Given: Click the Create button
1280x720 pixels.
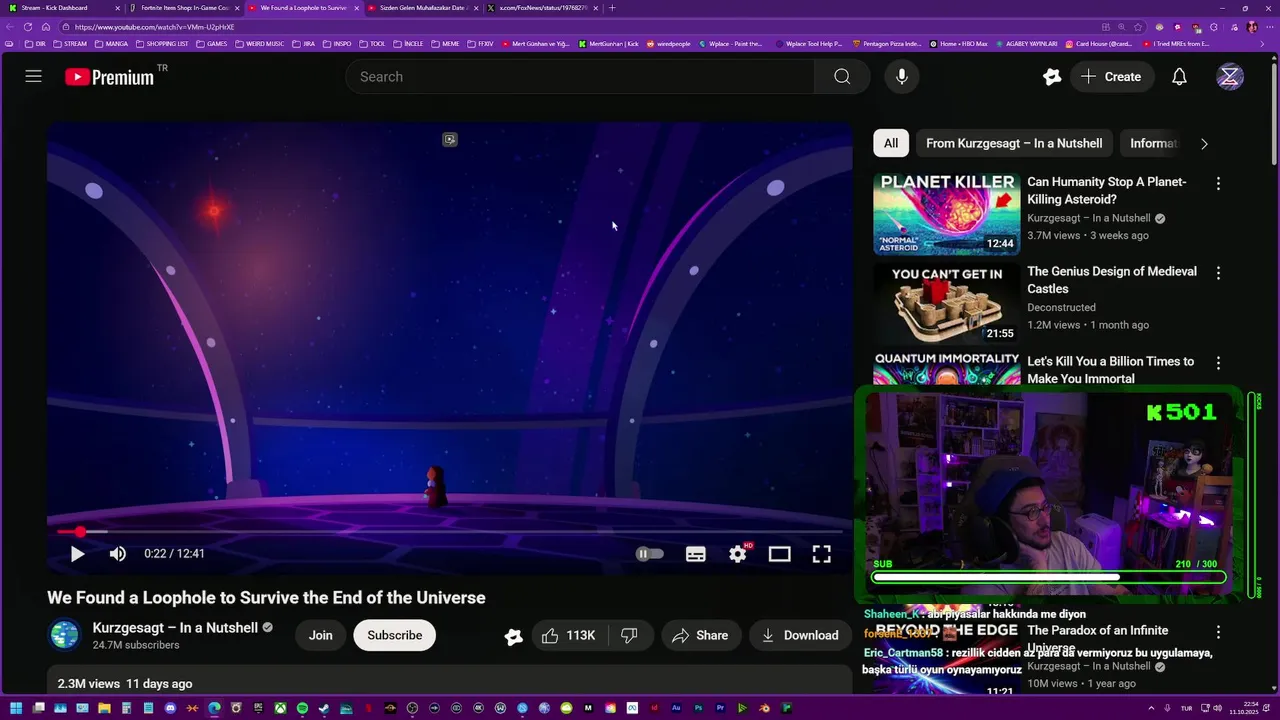Looking at the screenshot, I should point(1111,77).
